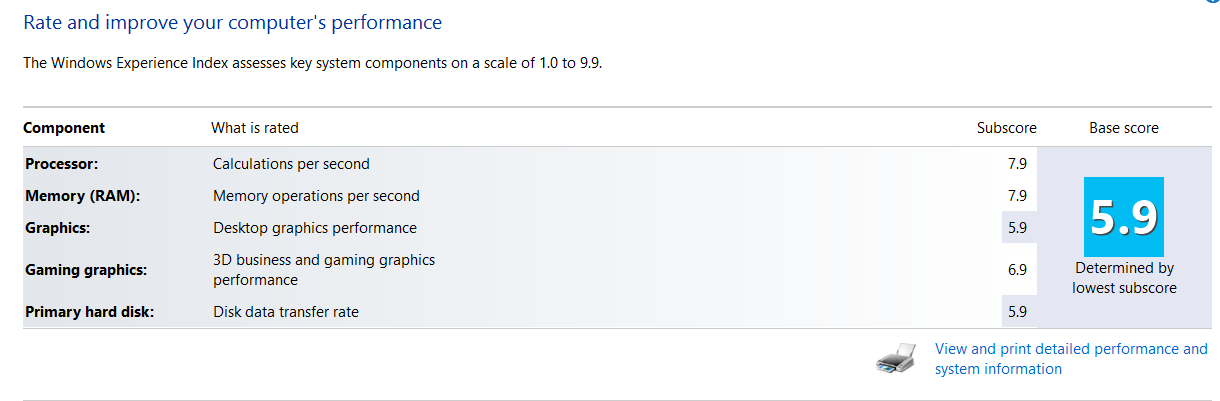Click 'Desktop graphics performance' description

[x=315, y=228]
